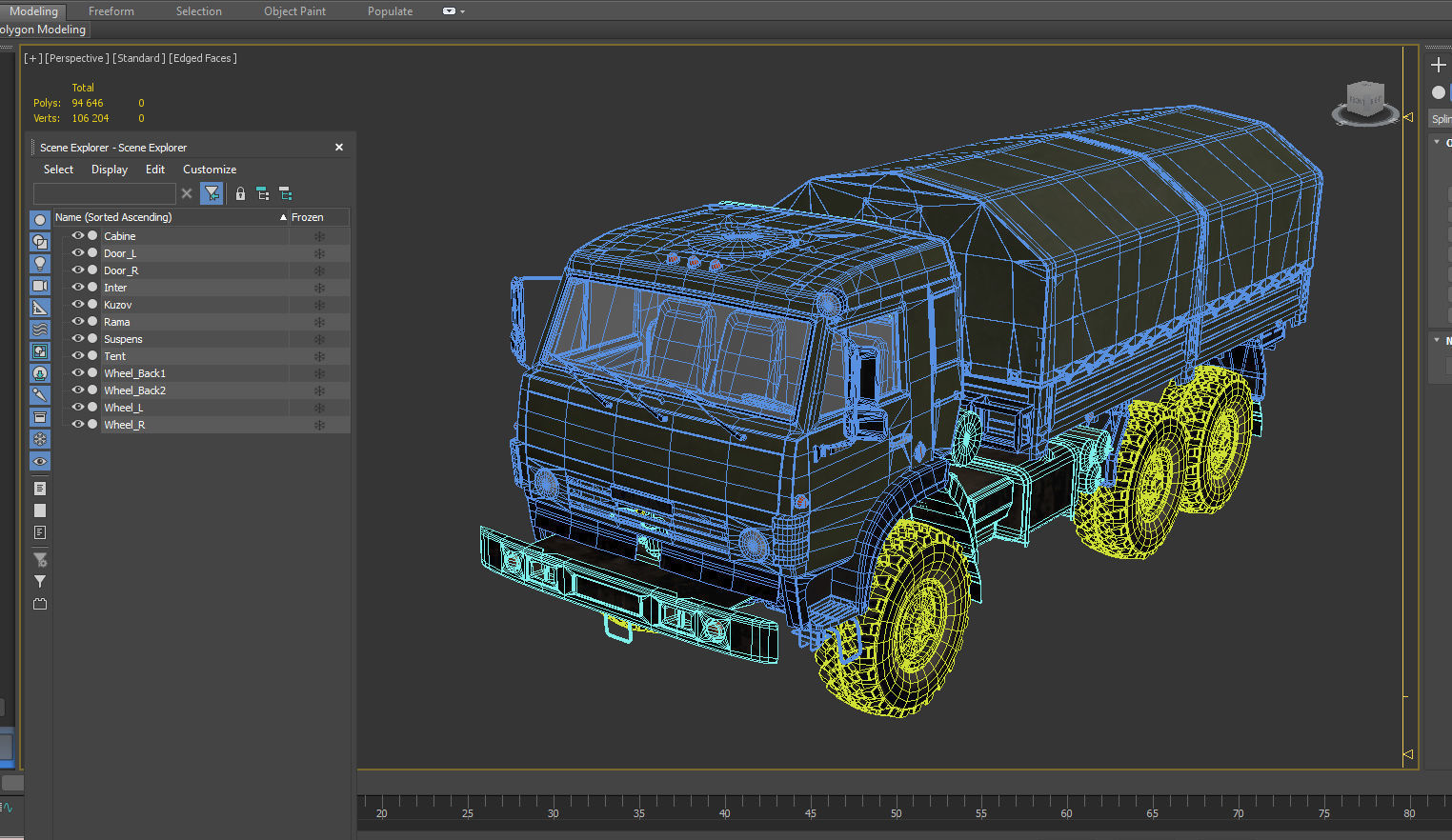
Task: Click the plugin brick icon at sidebar bottom
Action: pos(40,604)
